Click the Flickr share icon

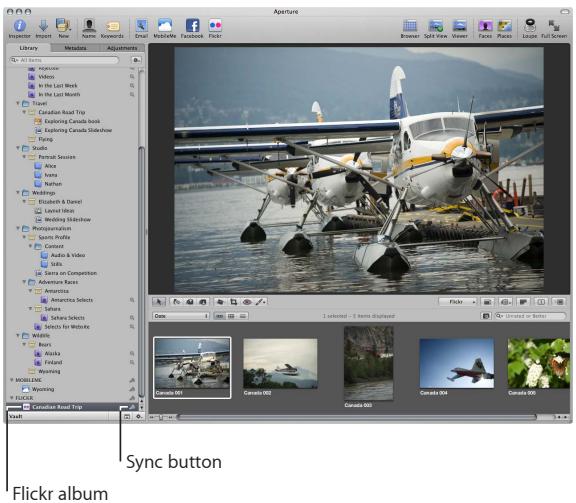[215, 26]
